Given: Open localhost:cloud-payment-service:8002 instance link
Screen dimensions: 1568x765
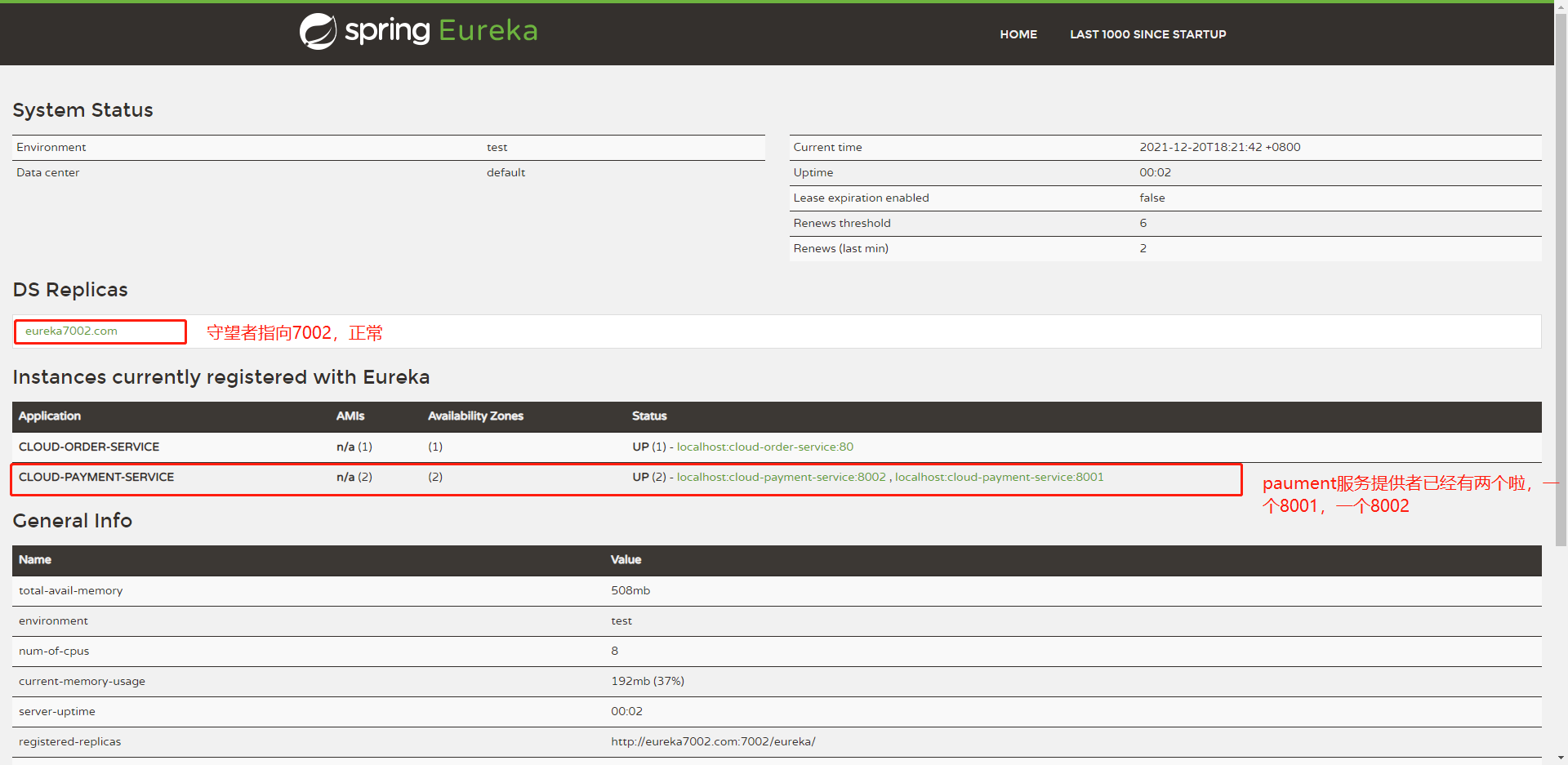Looking at the screenshot, I should tap(781, 477).
